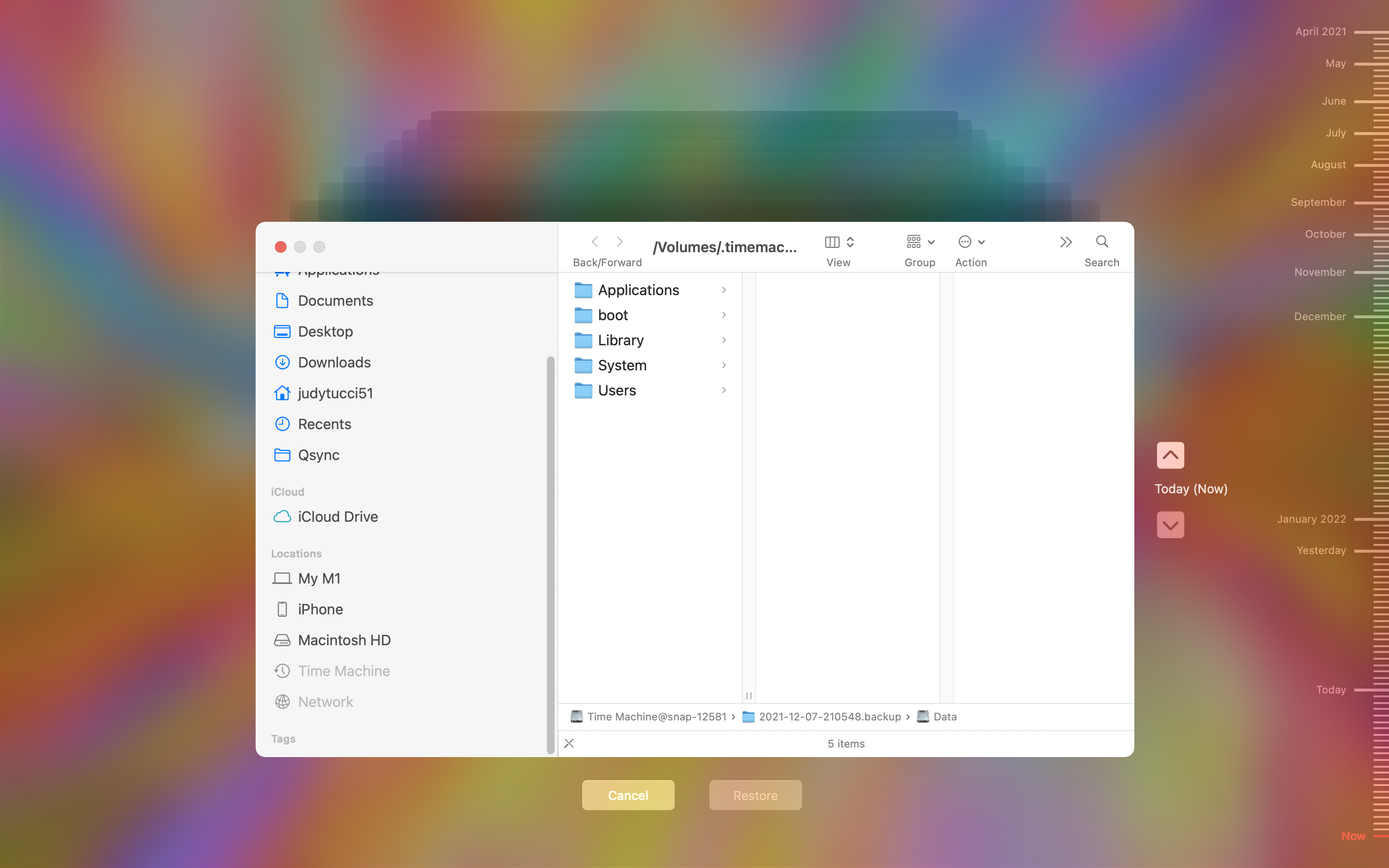
Task: Open Macintosh HD location
Action: (344, 640)
